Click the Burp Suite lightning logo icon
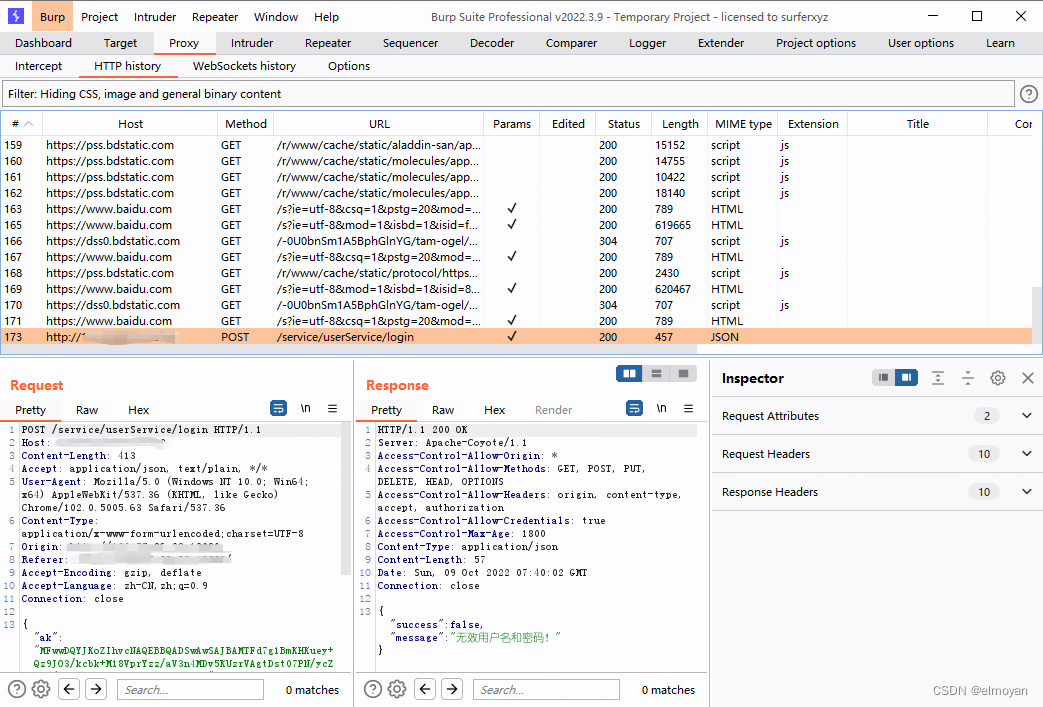 [x=15, y=16]
